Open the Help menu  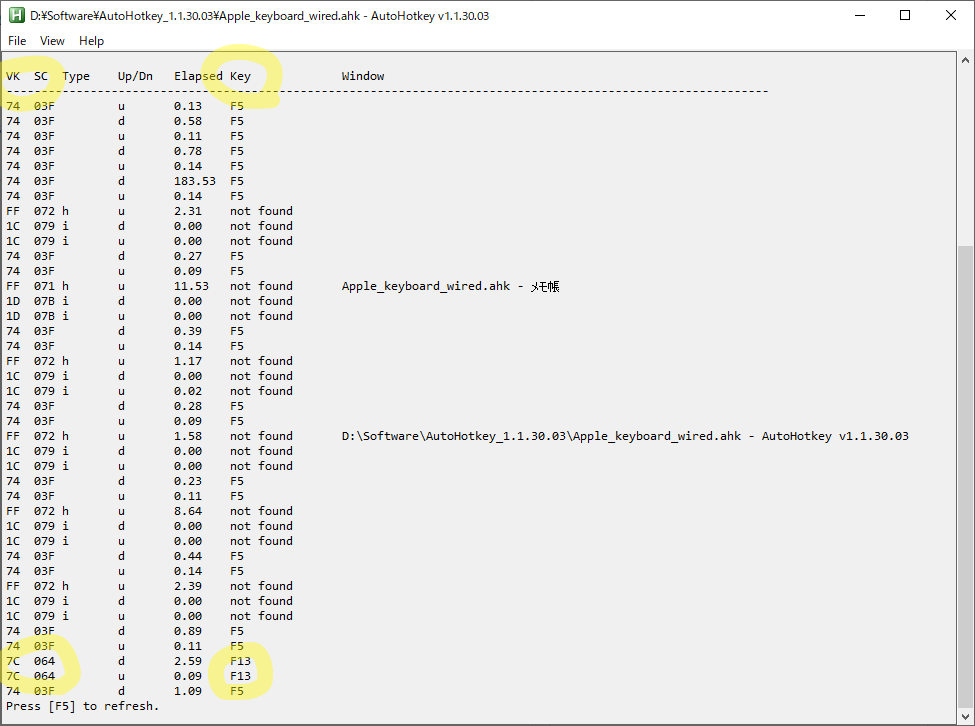click(91, 41)
